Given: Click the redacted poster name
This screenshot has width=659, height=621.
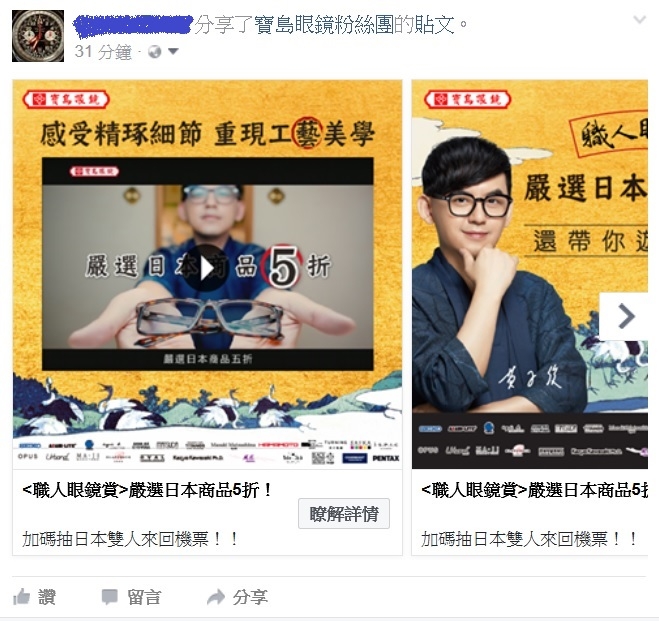Looking at the screenshot, I should tap(133, 25).
